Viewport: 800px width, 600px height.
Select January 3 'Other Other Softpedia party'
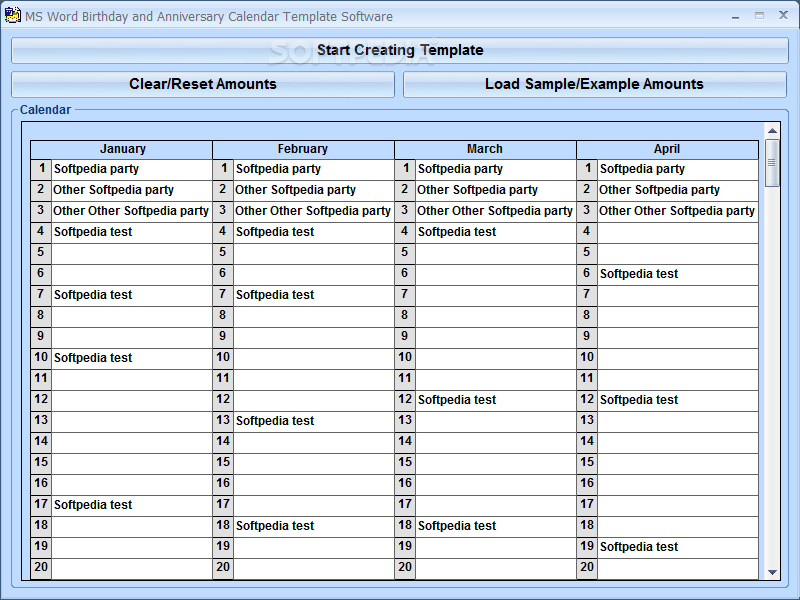(x=132, y=211)
